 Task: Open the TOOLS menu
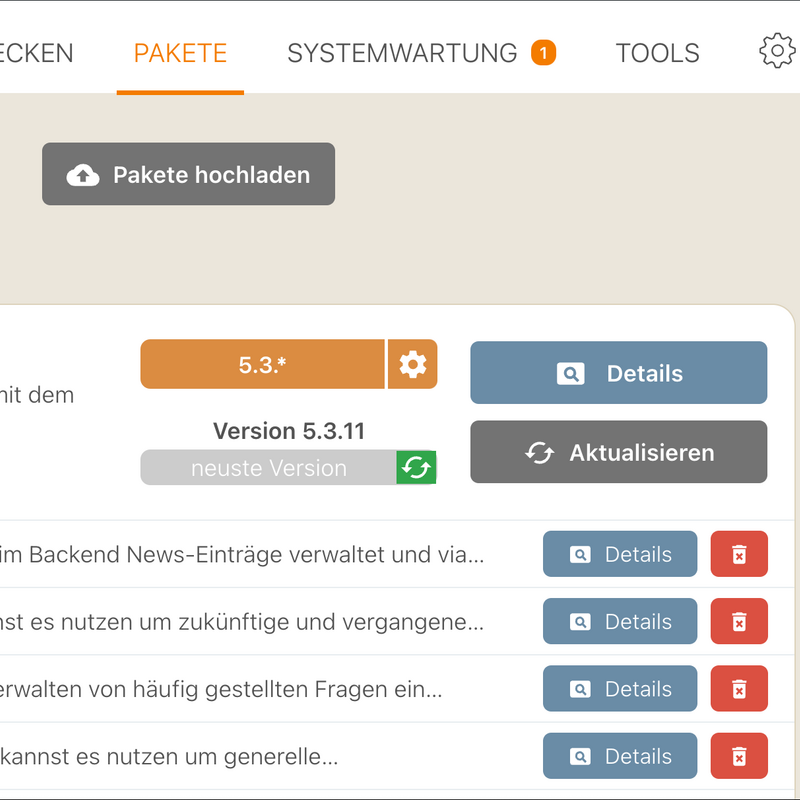click(657, 53)
